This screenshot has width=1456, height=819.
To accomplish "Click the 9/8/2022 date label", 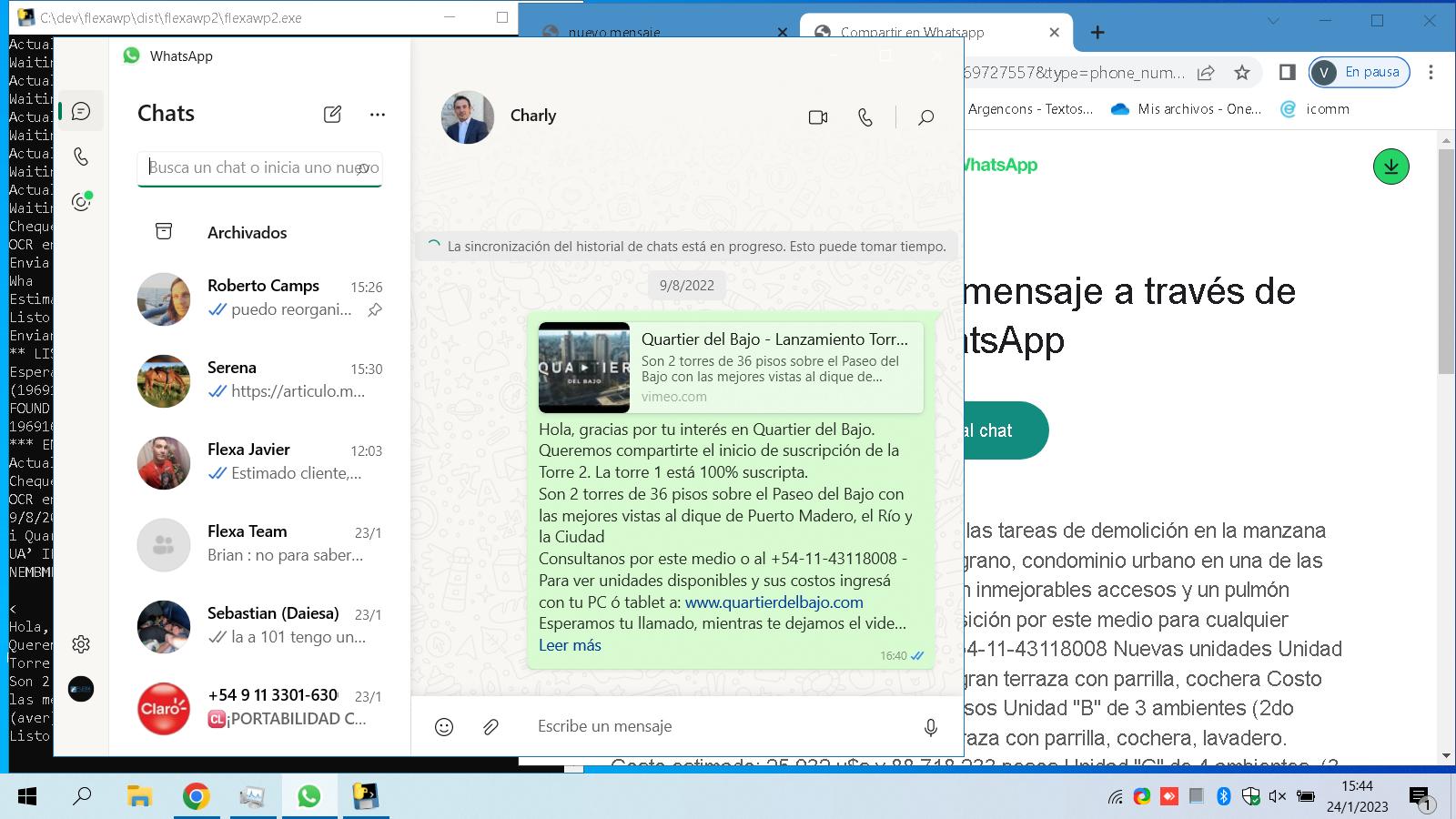I will tap(687, 286).
